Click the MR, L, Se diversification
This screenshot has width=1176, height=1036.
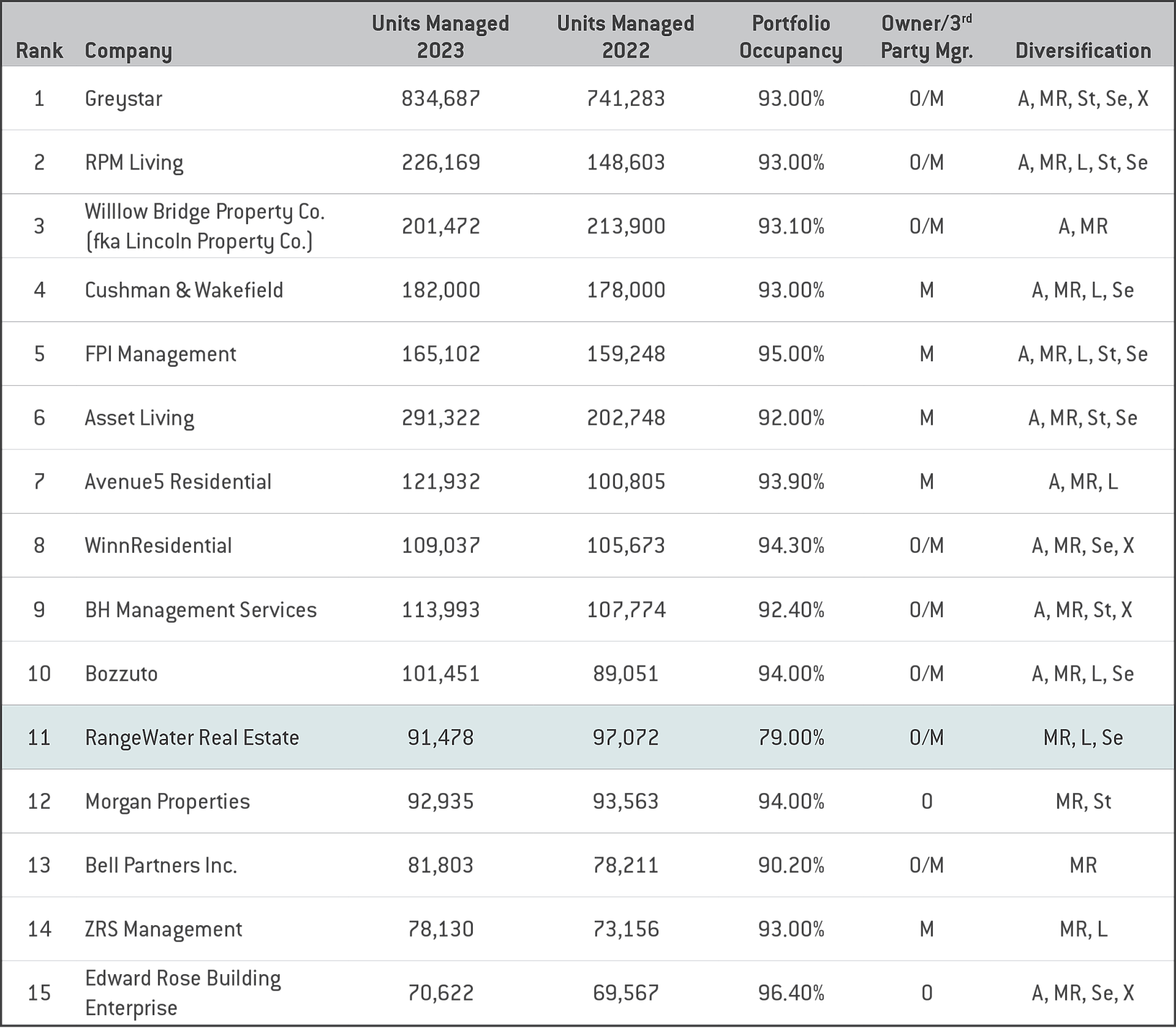coord(1083,737)
